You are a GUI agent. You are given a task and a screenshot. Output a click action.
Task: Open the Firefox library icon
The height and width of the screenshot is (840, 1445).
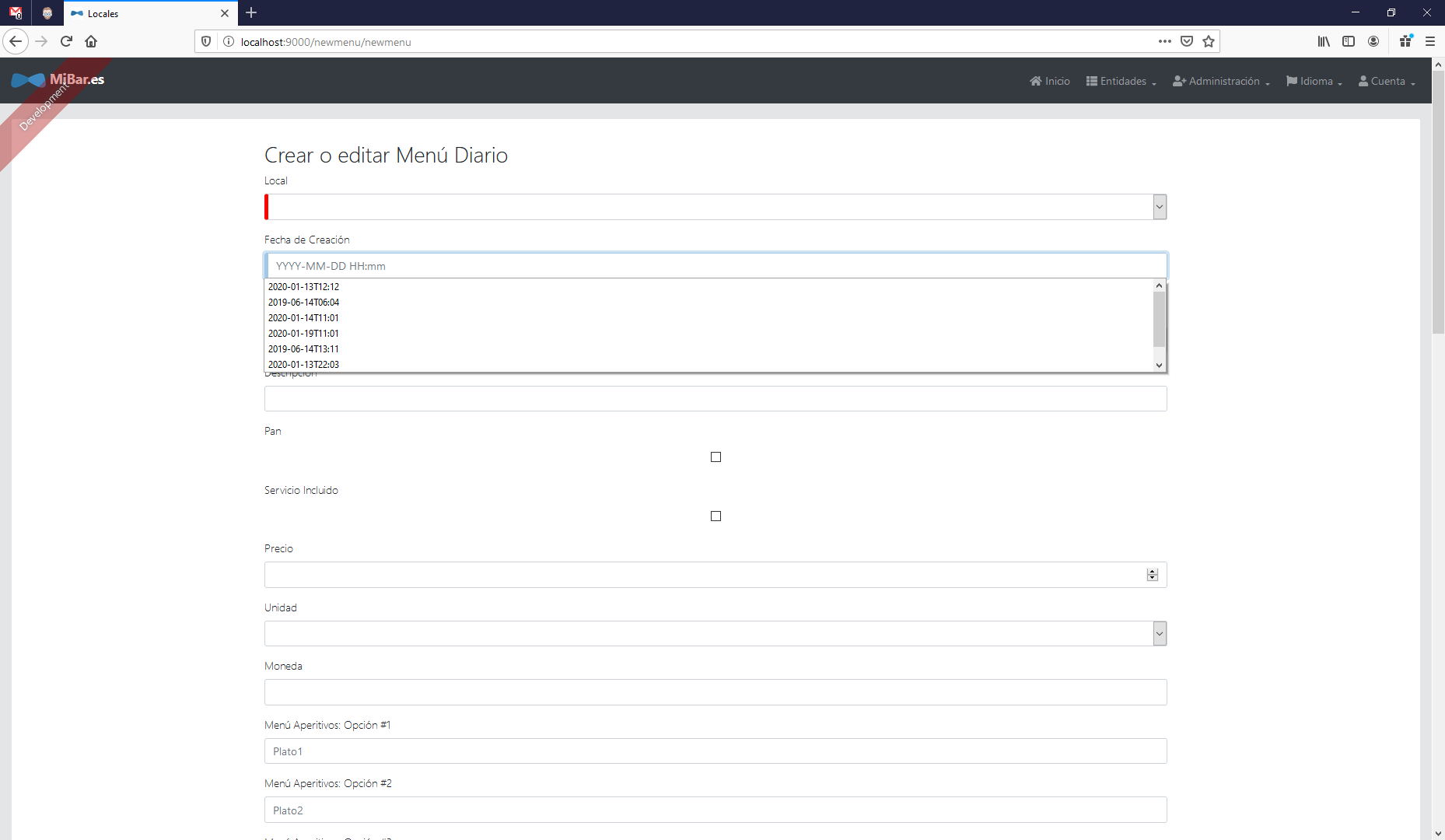(x=1324, y=41)
